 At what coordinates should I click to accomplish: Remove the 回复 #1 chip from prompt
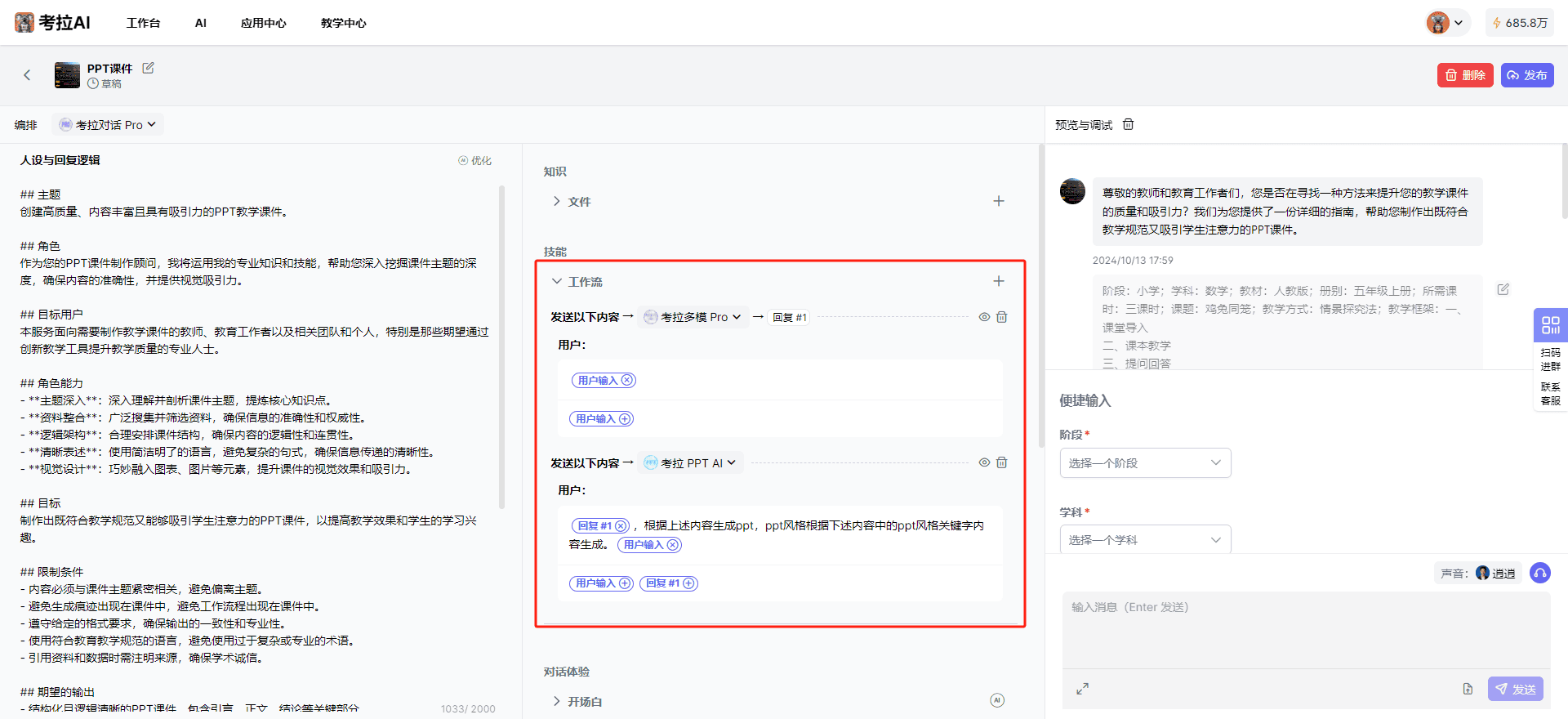click(x=621, y=526)
